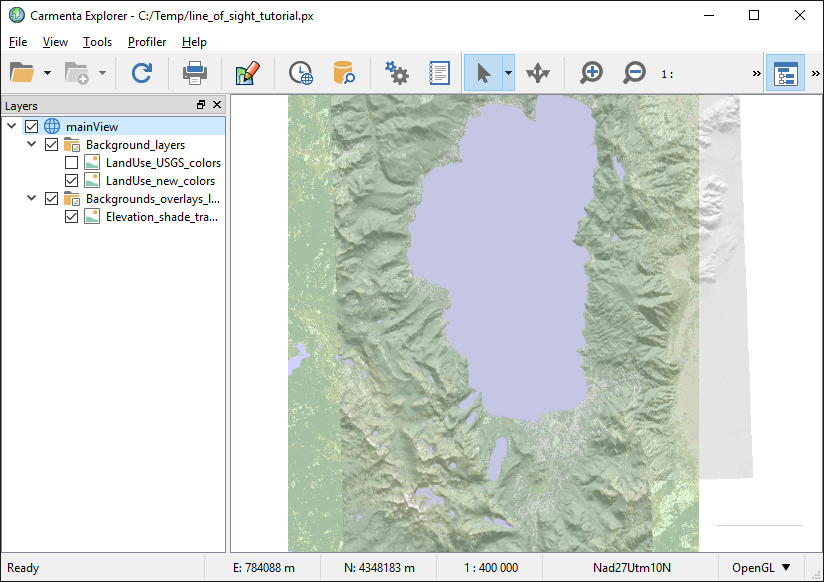Open the Tools menu
The width and height of the screenshot is (824, 582).
97,42
